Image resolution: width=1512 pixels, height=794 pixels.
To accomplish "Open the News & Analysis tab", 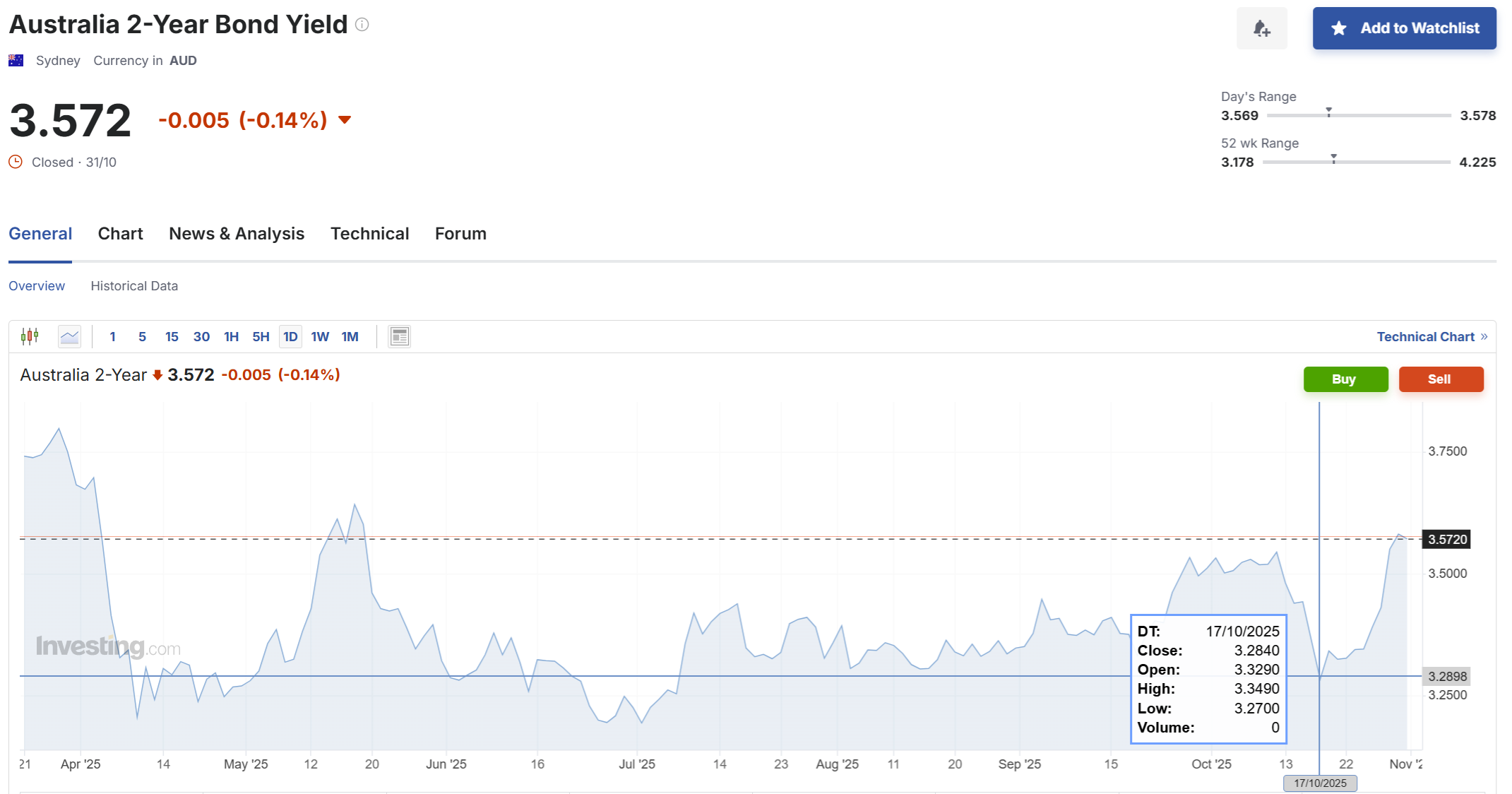I will [237, 234].
